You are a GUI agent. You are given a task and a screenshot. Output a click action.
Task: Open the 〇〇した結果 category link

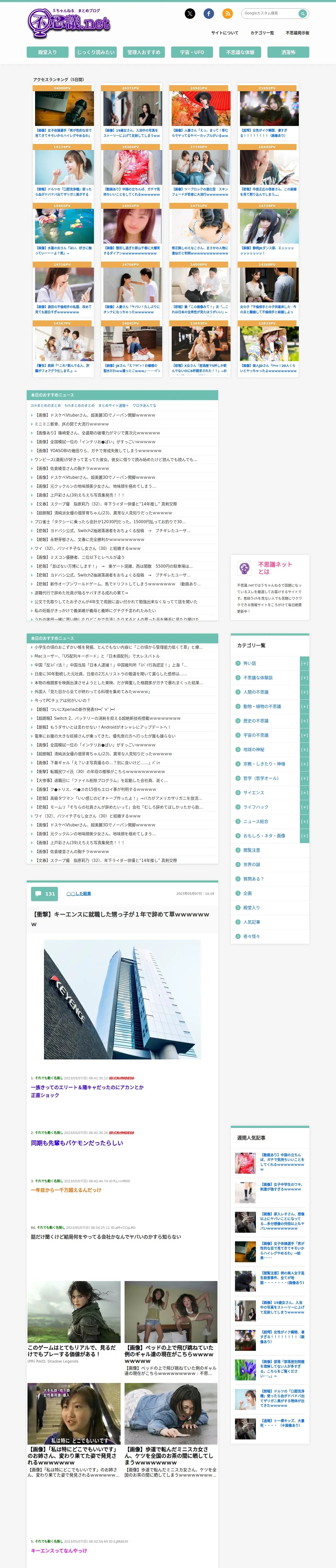79,893
